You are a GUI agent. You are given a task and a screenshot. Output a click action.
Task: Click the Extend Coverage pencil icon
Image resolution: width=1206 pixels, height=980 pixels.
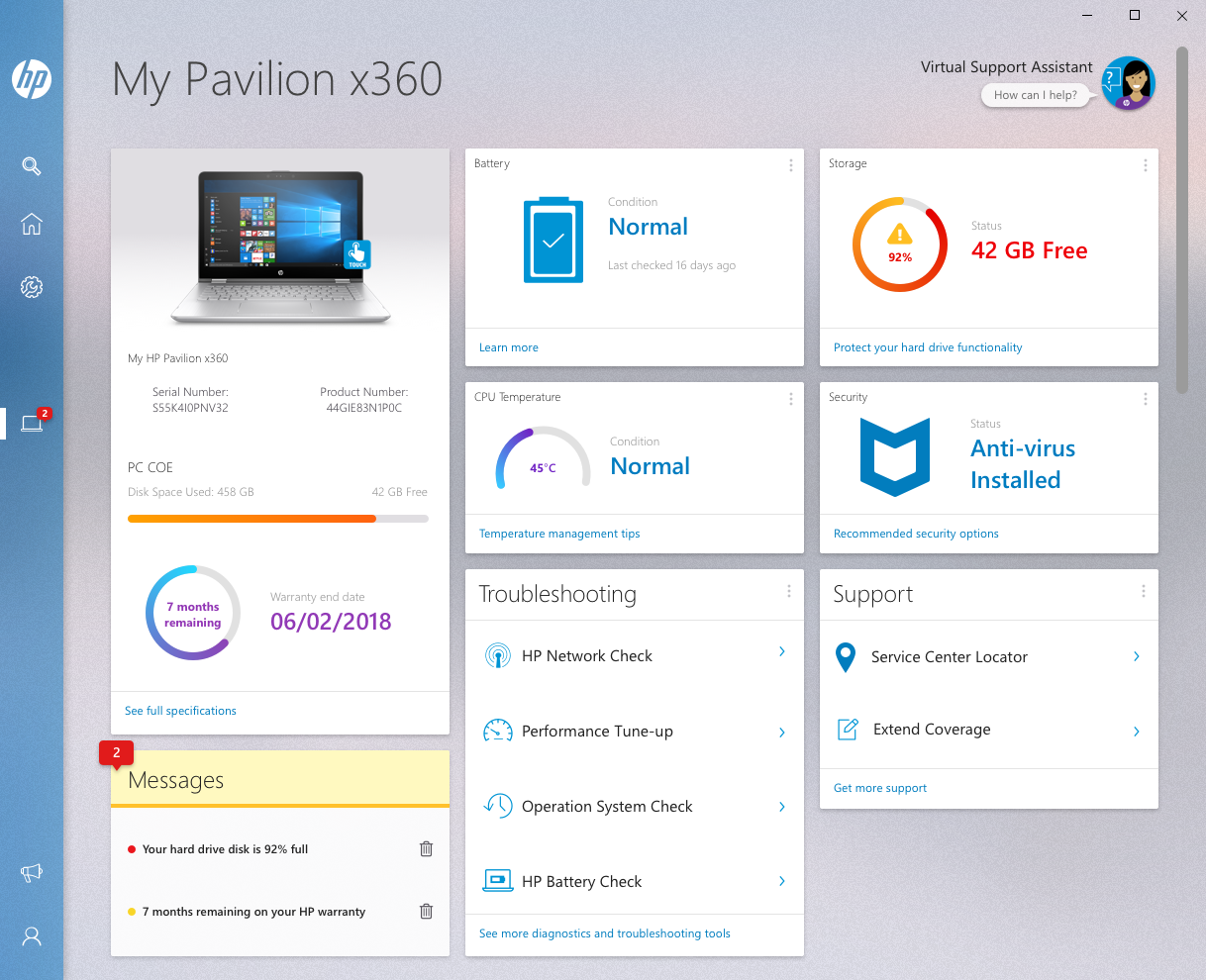848,730
